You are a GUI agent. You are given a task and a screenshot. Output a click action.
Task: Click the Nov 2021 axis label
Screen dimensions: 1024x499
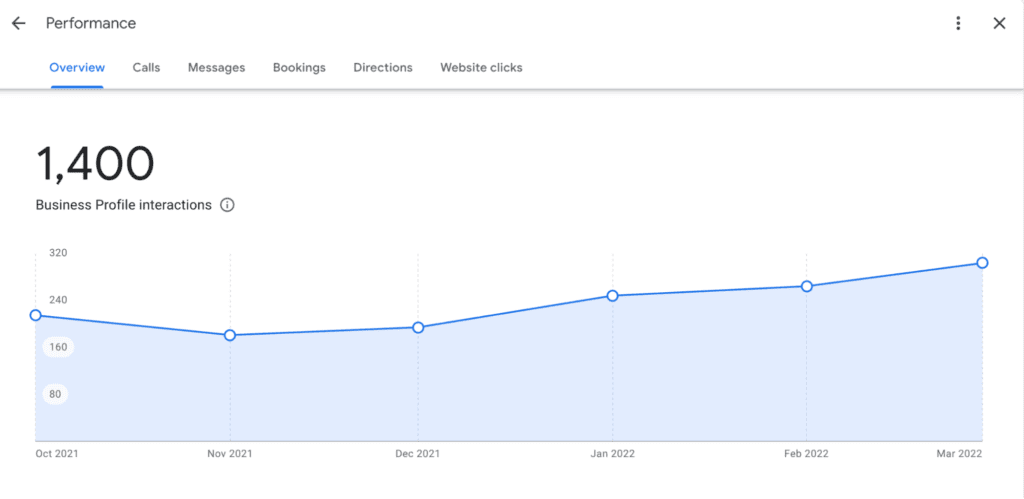click(x=230, y=453)
